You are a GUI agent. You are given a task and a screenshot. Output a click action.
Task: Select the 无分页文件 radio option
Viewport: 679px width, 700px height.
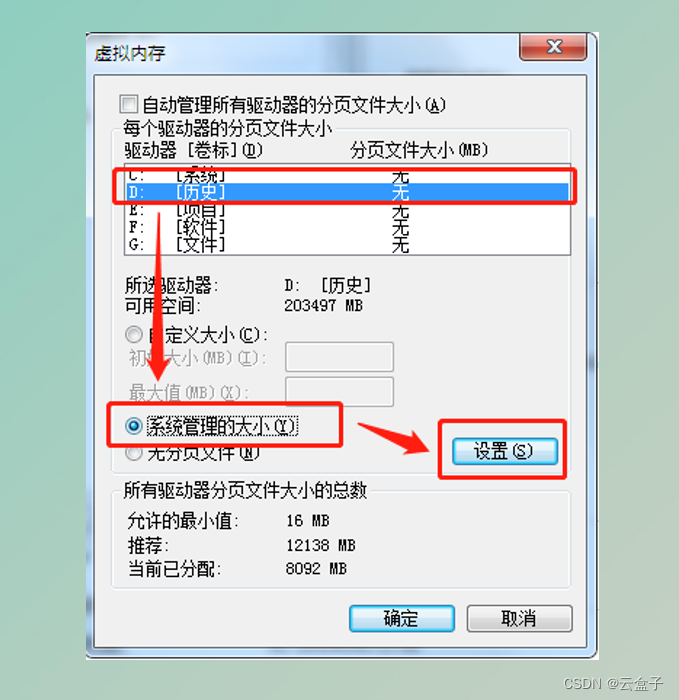[134, 453]
